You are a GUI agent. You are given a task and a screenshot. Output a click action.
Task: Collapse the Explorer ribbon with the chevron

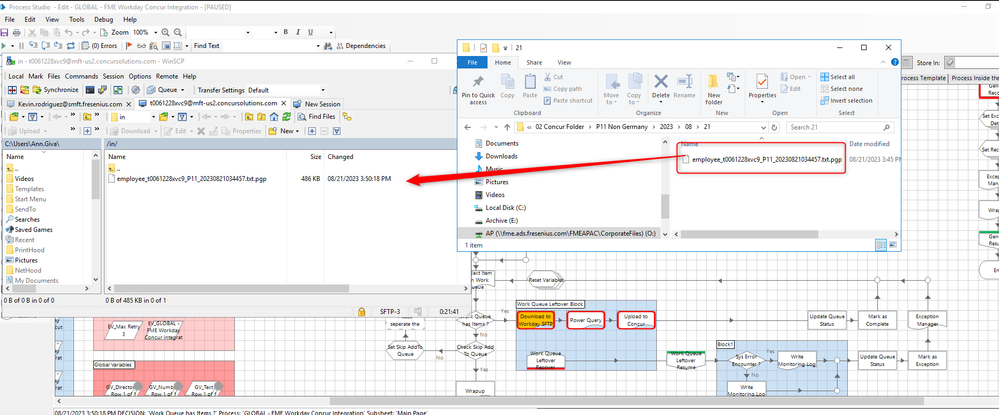(x=884, y=62)
